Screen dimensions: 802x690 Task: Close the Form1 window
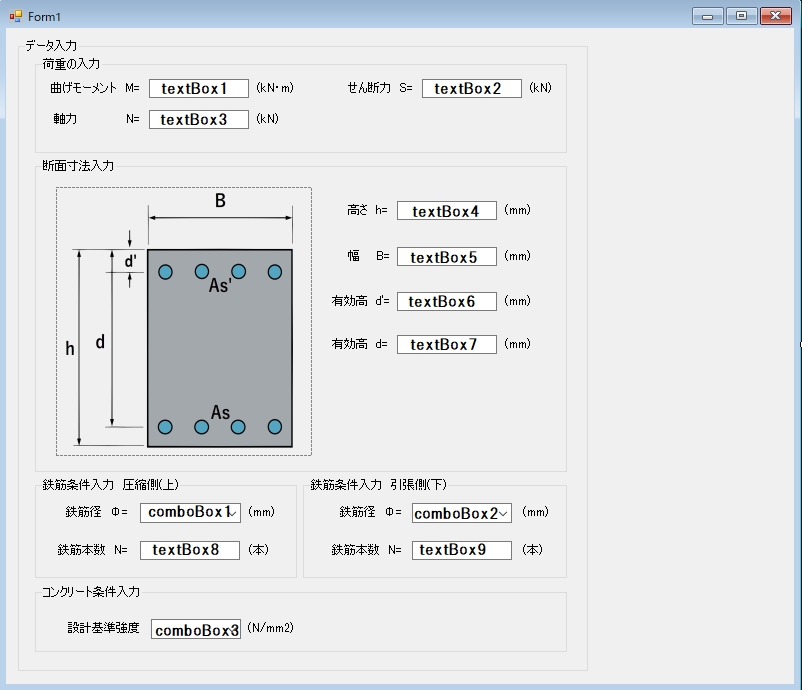coord(775,16)
